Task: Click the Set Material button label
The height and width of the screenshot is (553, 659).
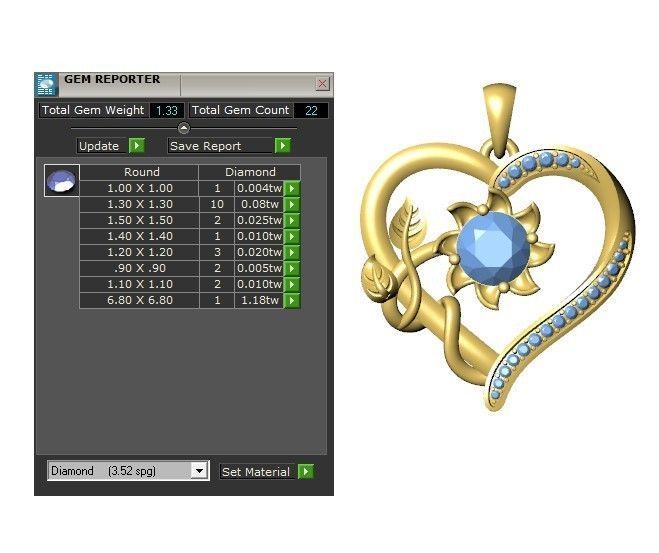Action: (x=256, y=472)
